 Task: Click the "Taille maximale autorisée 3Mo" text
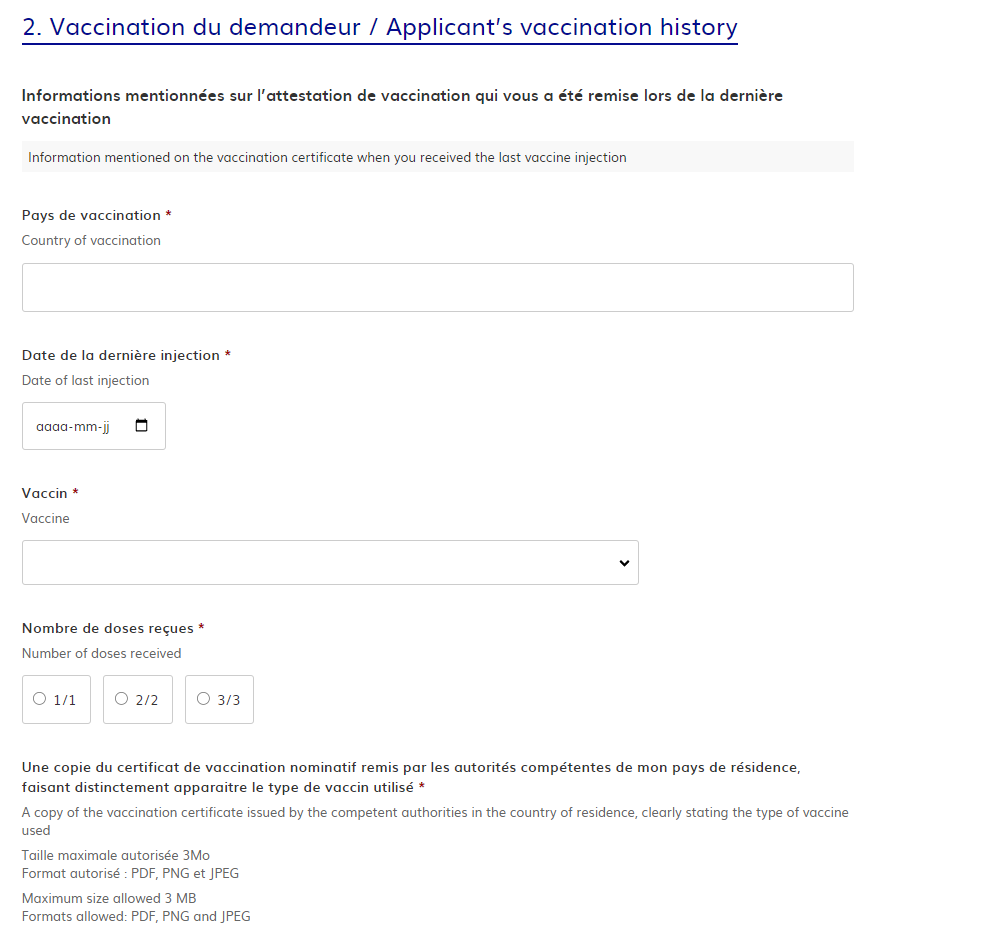point(113,855)
